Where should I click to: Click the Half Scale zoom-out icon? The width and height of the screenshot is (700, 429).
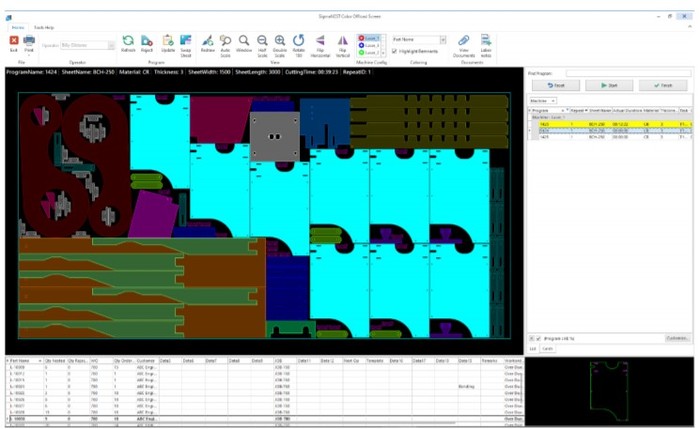click(262, 41)
